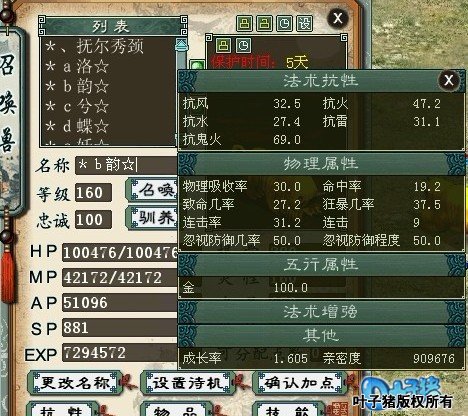Select pet *c兮☆ in the list
468x416 pixels.
point(77,106)
